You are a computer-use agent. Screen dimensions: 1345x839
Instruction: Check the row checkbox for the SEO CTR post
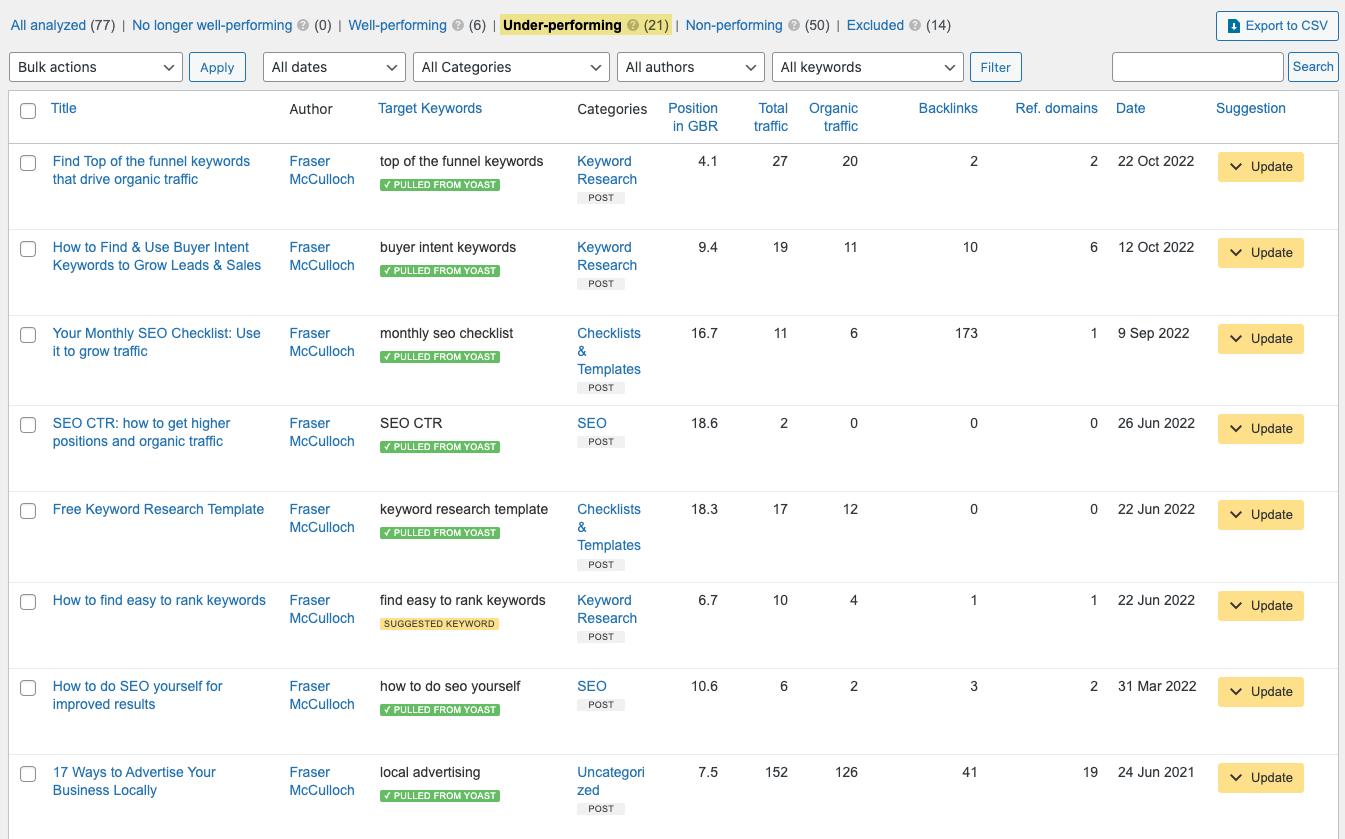(28, 424)
